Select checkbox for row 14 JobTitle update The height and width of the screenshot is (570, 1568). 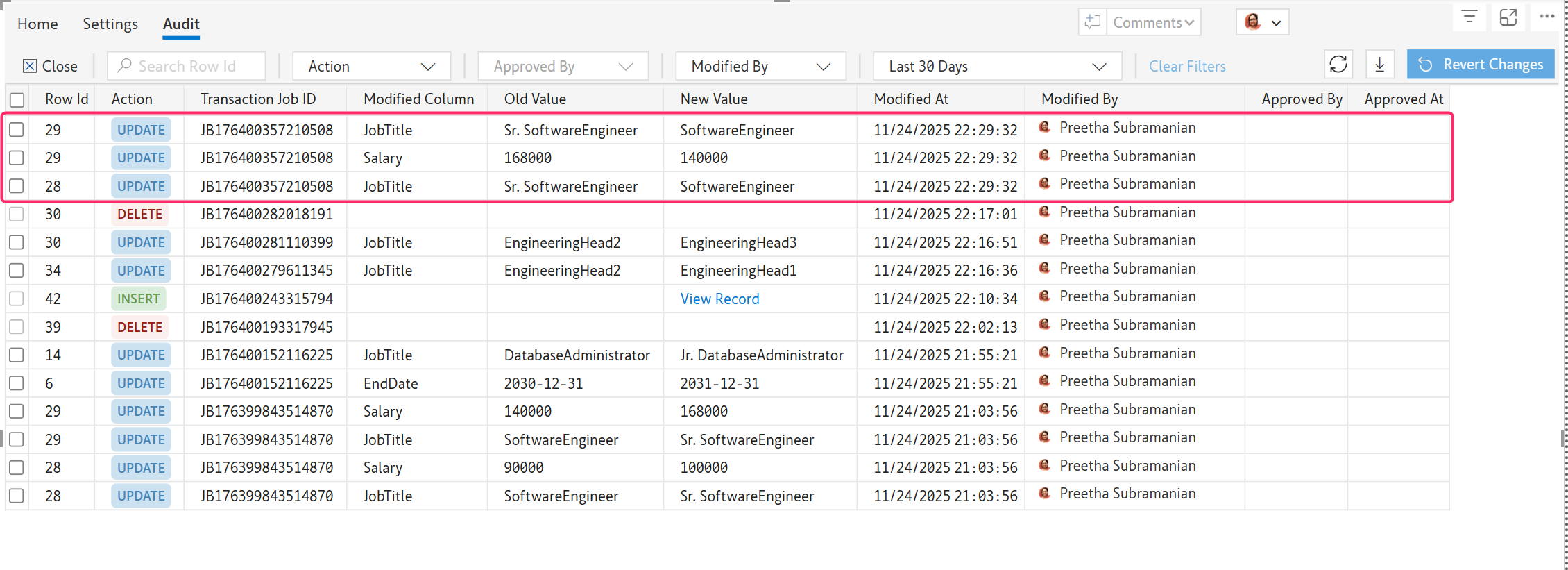click(x=17, y=355)
